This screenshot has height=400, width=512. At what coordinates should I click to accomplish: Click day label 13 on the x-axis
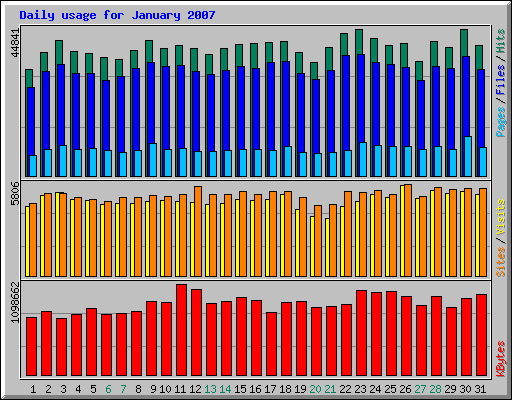[210, 389]
